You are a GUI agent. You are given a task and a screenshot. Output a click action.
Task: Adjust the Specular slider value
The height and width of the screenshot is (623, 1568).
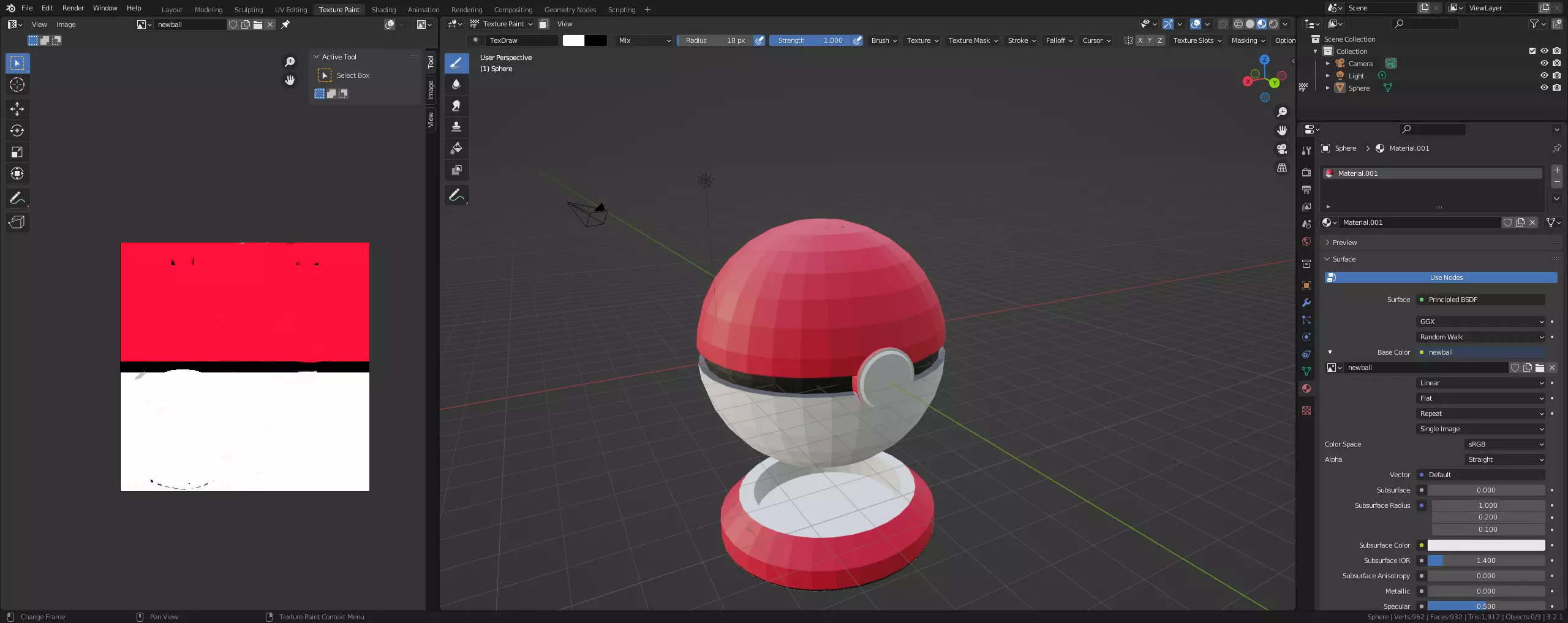click(1486, 606)
